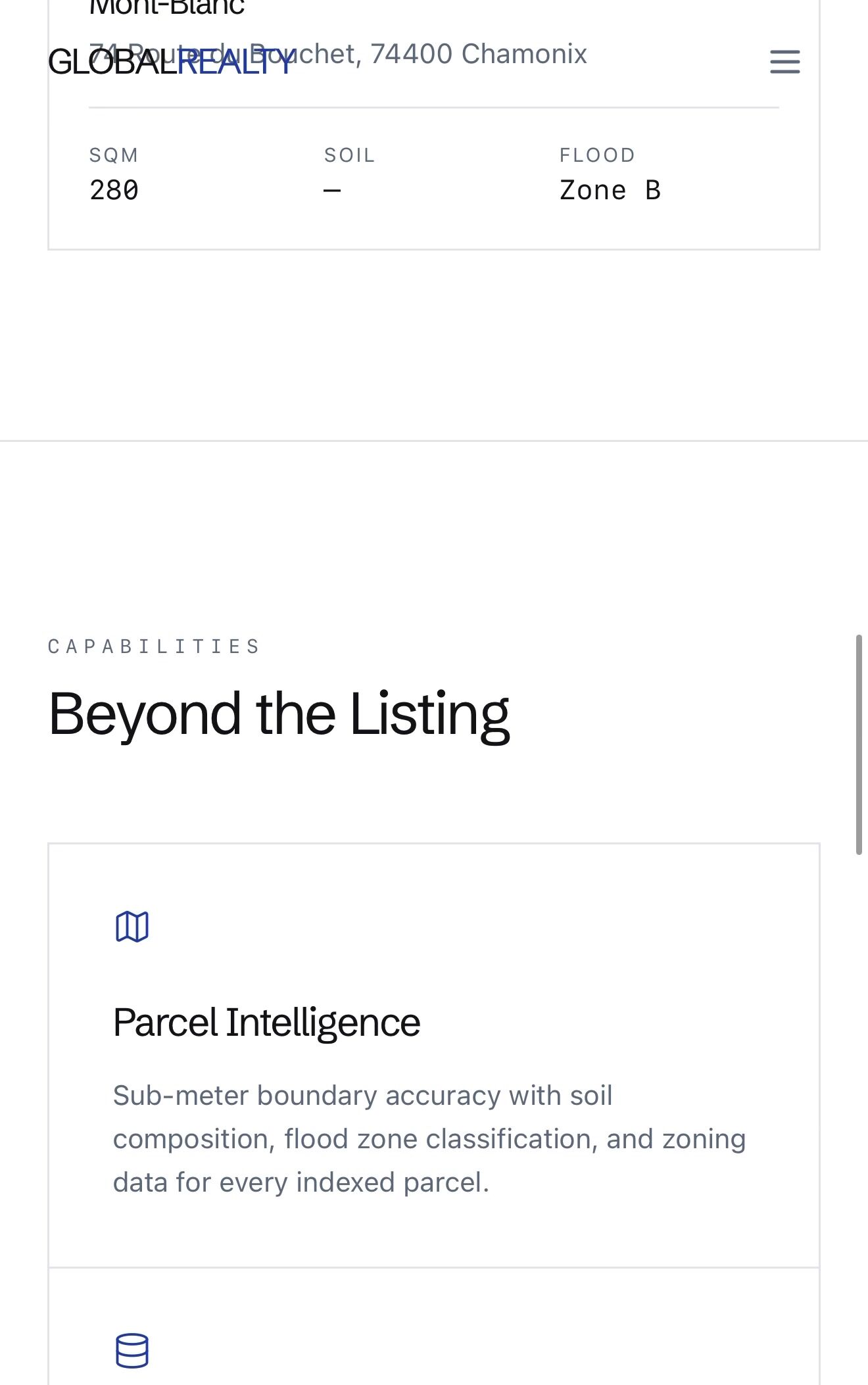Click the database cylinder icon
The width and height of the screenshot is (868, 1385).
(x=132, y=1351)
